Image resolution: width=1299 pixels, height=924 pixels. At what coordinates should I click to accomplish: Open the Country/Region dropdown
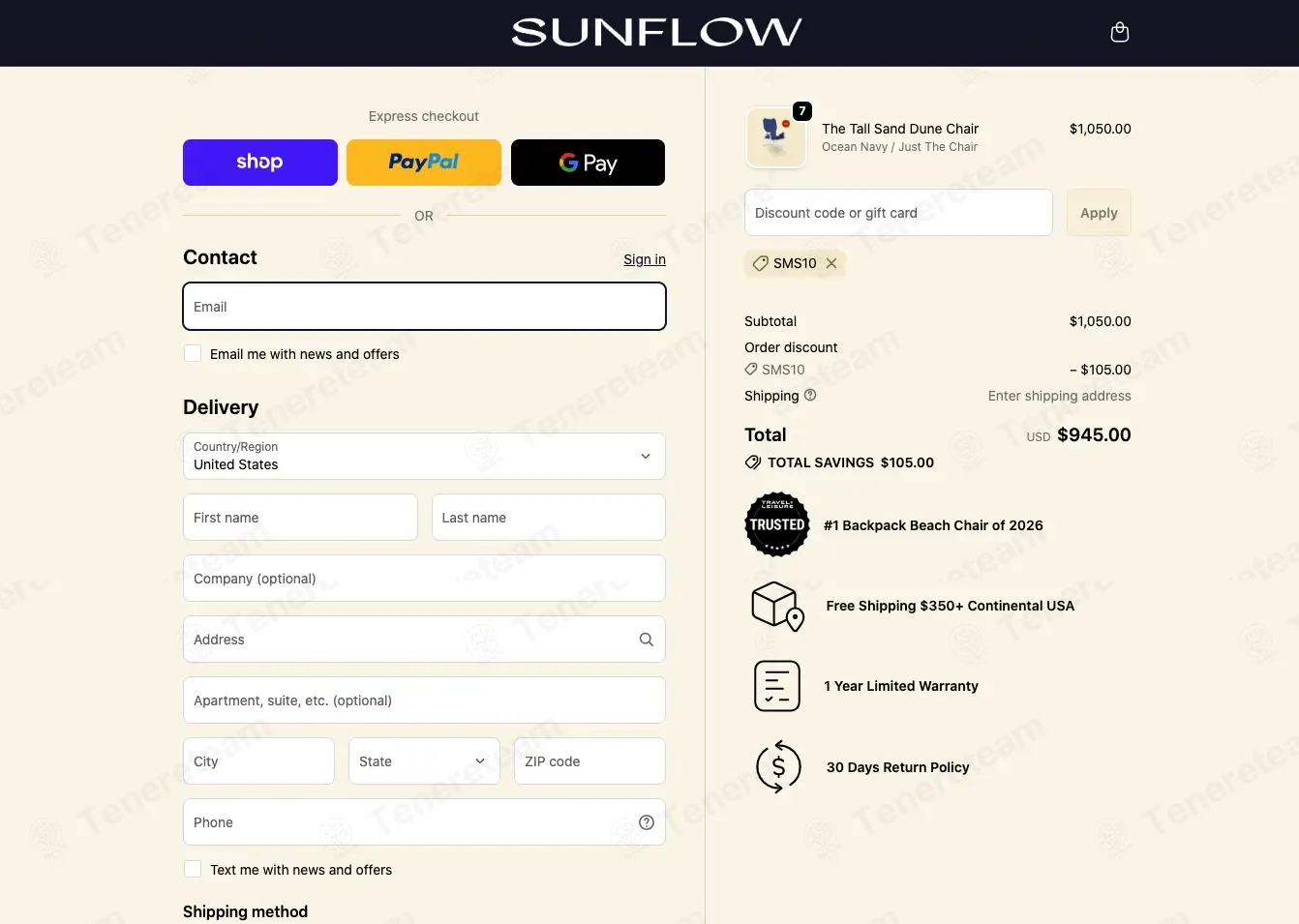tap(424, 457)
